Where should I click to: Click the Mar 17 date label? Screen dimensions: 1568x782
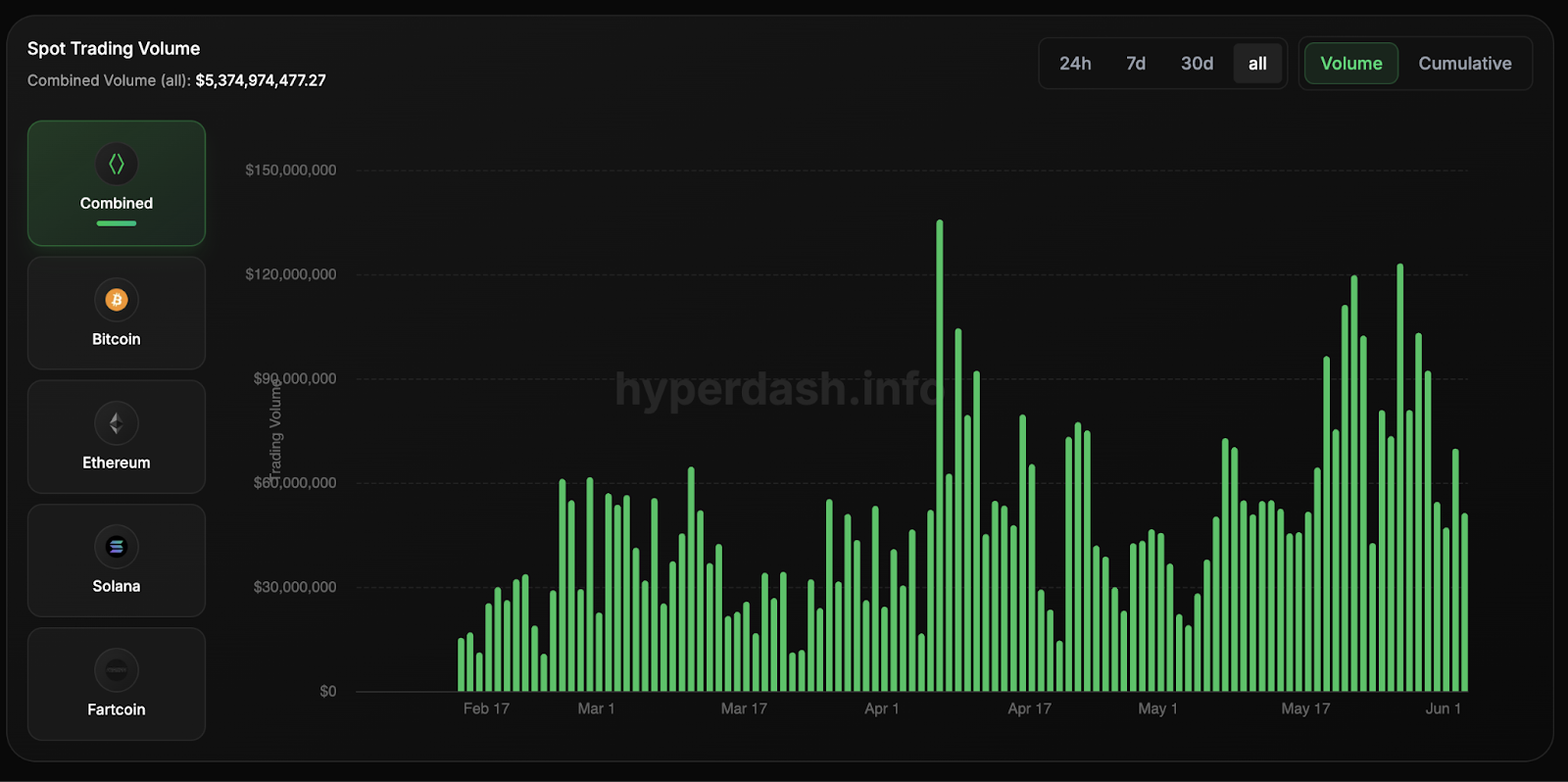coord(744,709)
